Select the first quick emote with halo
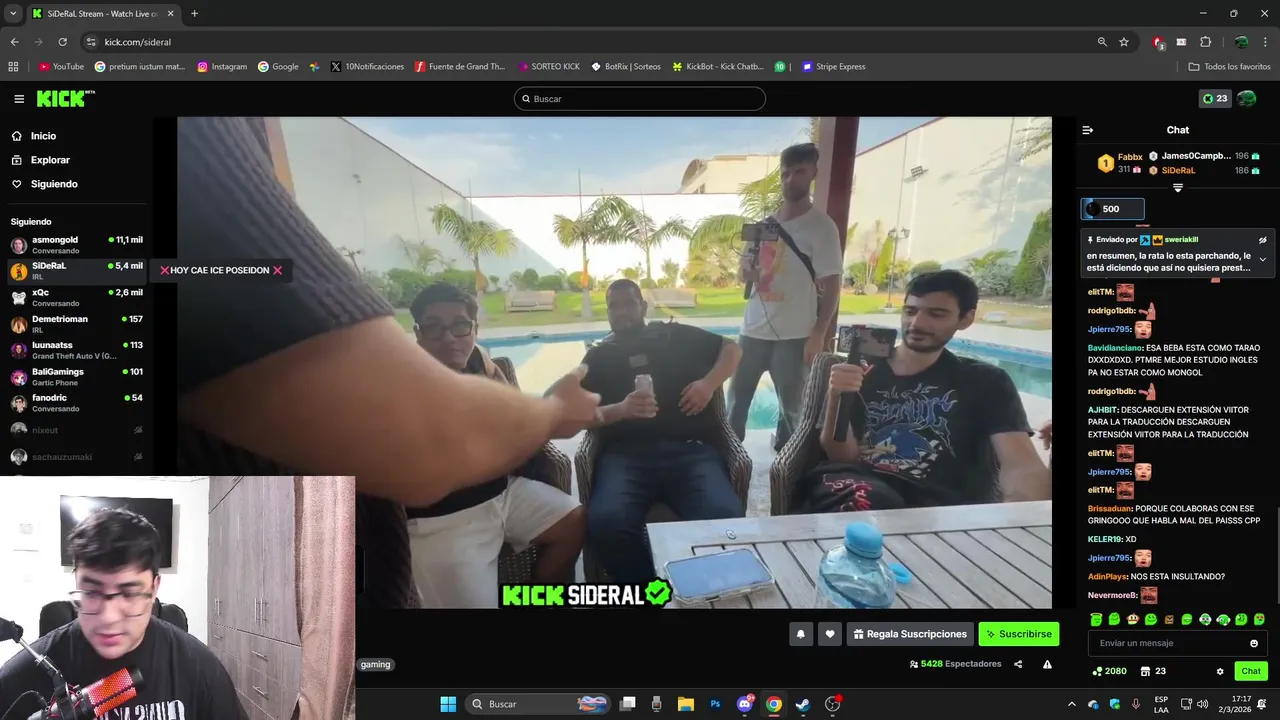Screen dimensions: 1280x720 [x=1096, y=620]
